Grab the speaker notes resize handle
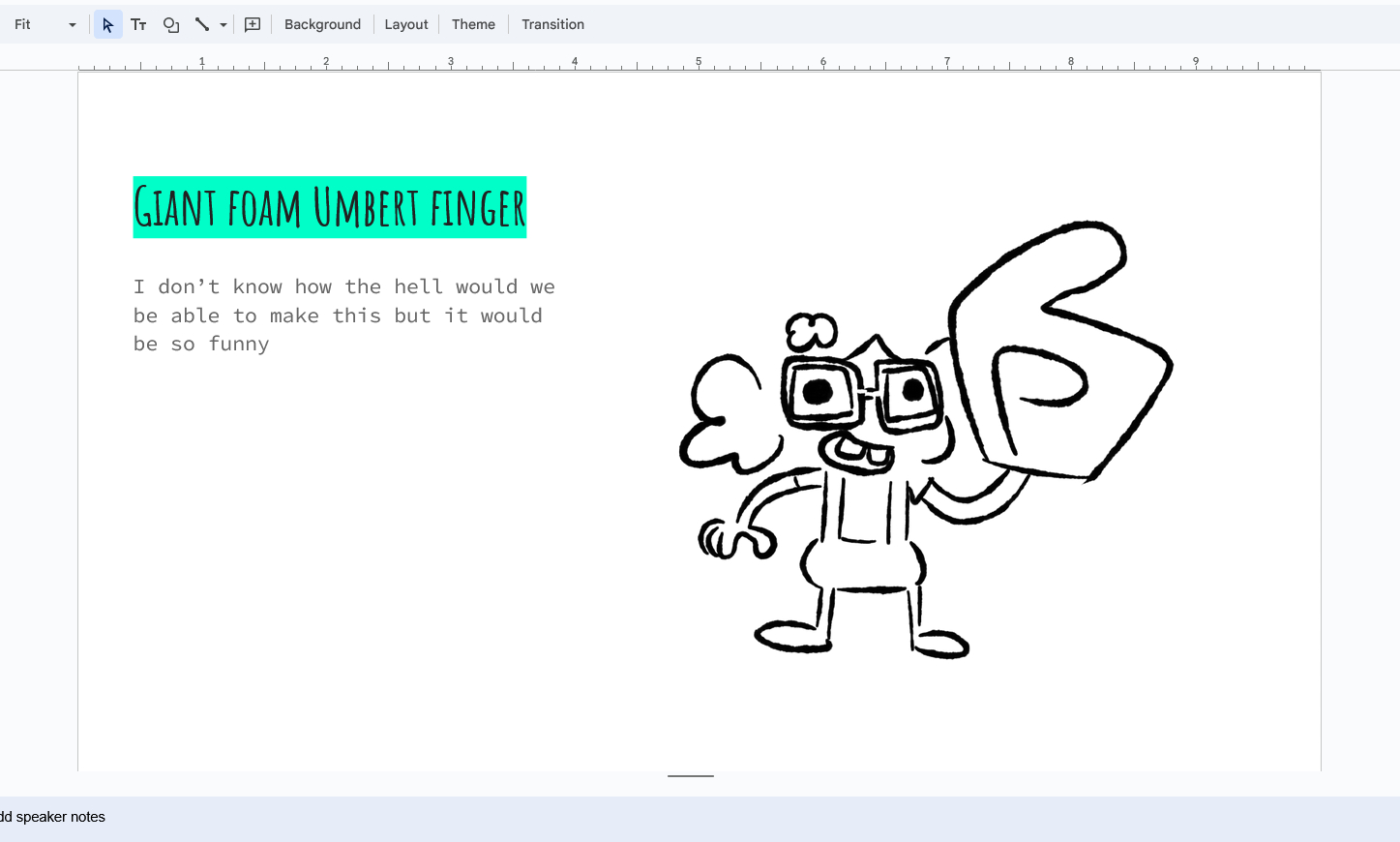Image resolution: width=1400 pixels, height=842 pixels. click(x=691, y=776)
